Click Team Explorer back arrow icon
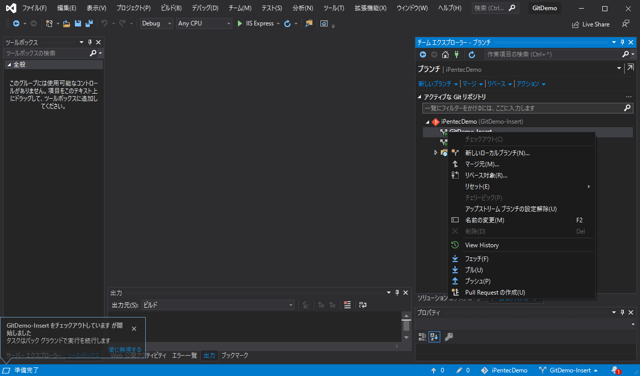Viewport: 640px width, 376px height. point(423,54)
